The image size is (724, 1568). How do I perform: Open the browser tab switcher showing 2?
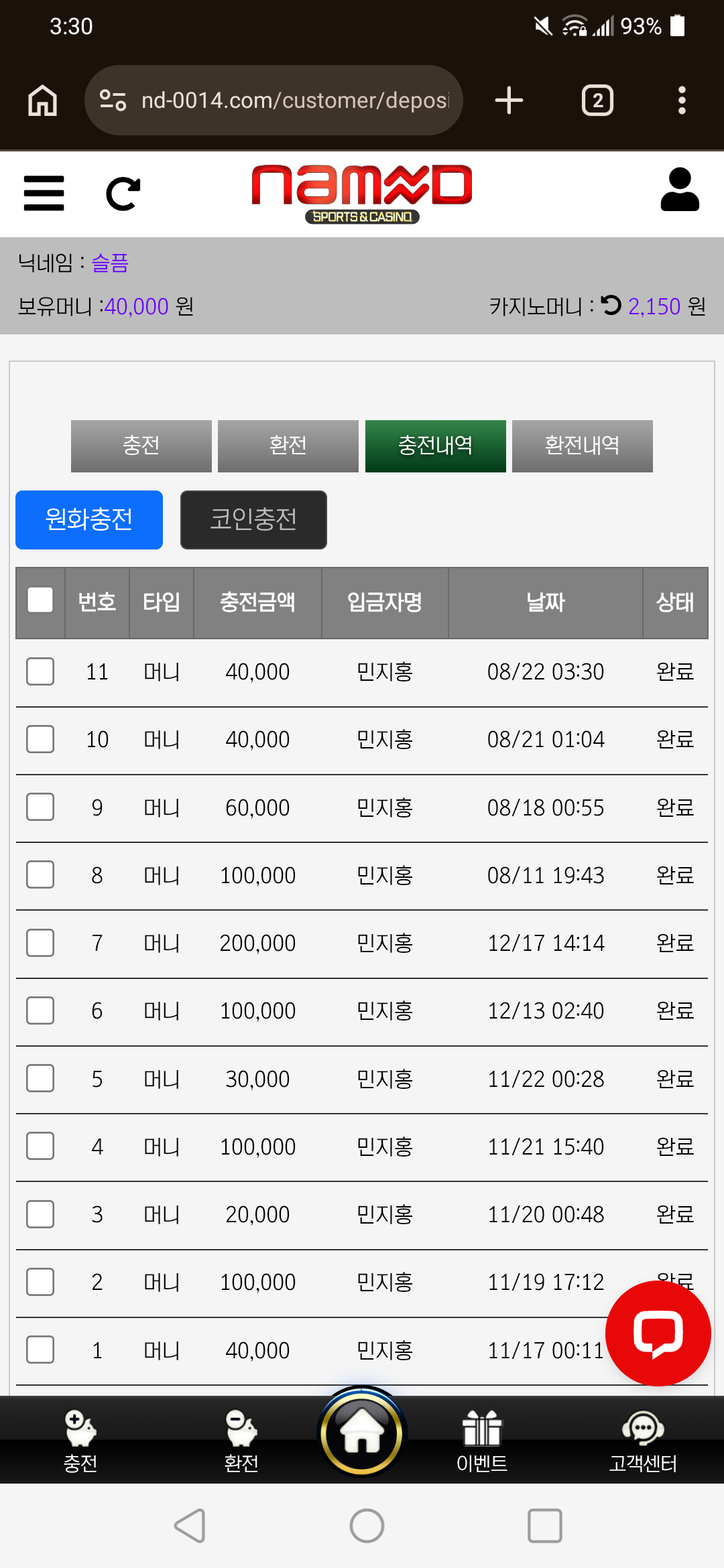coord(597,101)
